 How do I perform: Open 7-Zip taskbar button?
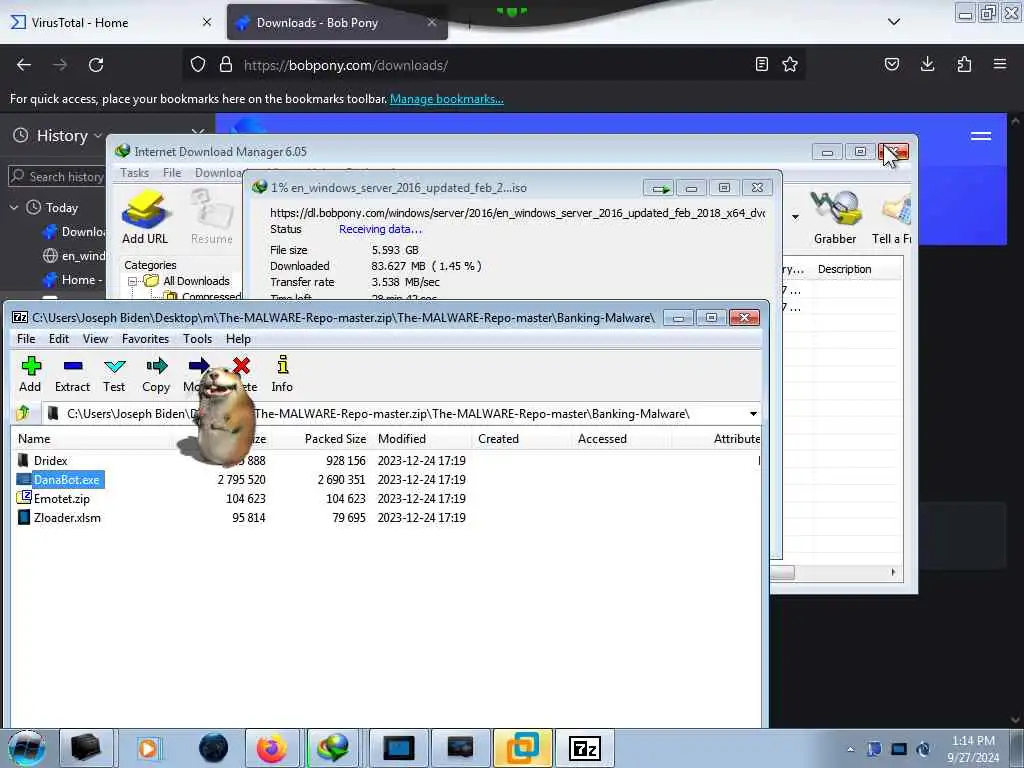[x=584, y=748]
